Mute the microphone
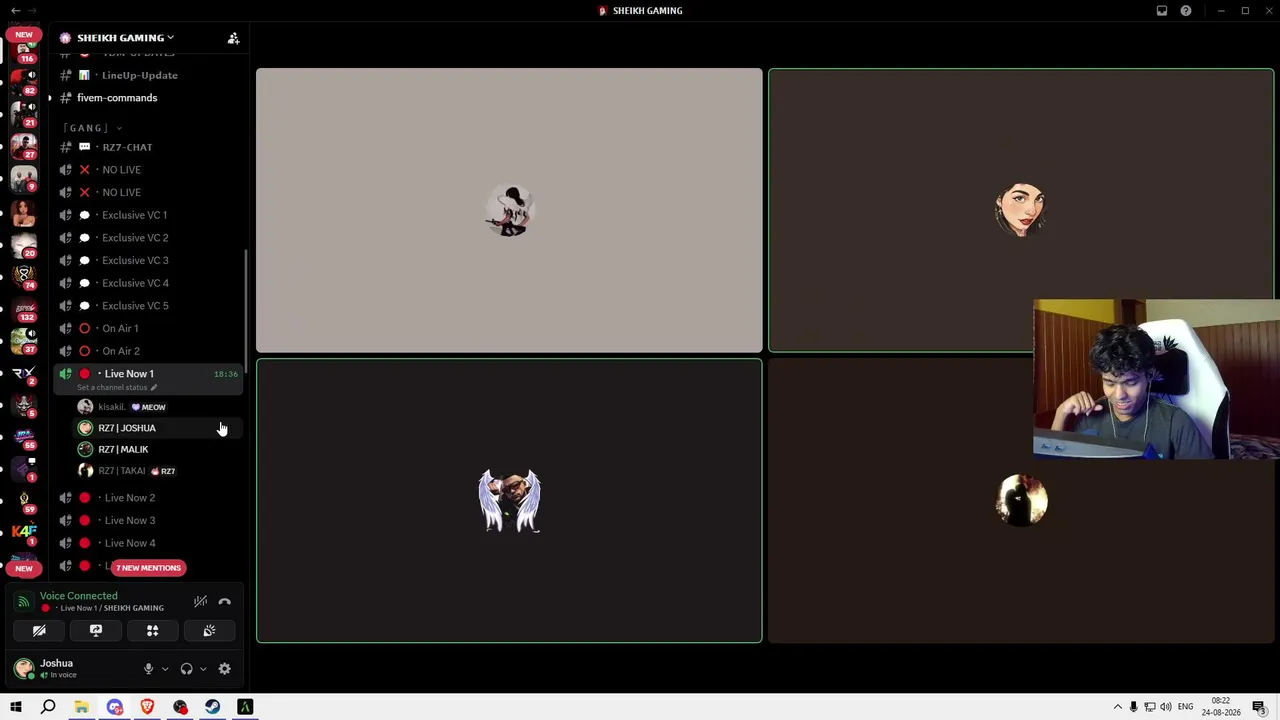This screenshot has height=720, width=1280. pyautogui.click(x=148, y=669)
